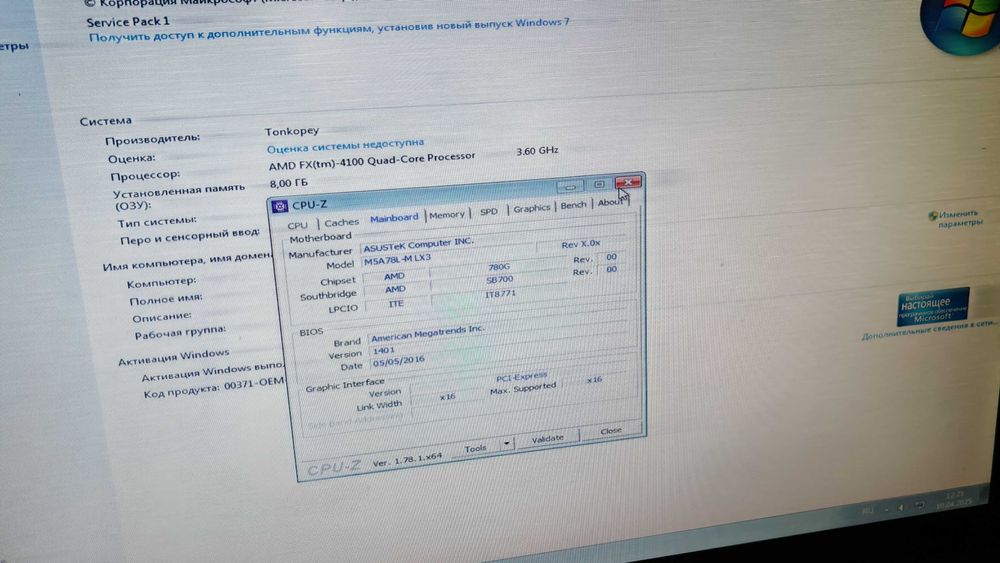
Task: Switch to the Caches tab
Action: click(x=341, y=222)
